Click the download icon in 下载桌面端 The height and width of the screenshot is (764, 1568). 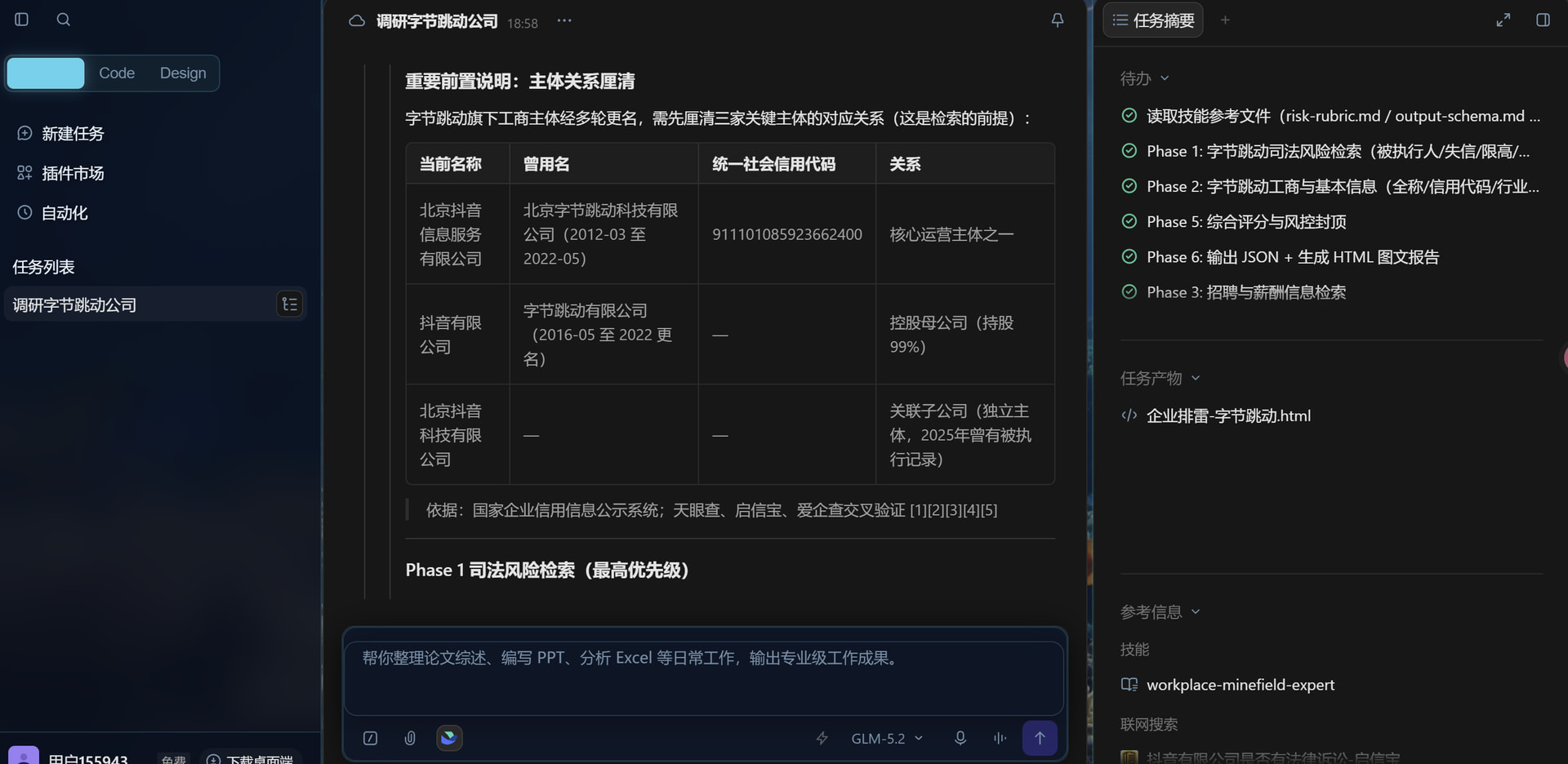tap(213, 759)
